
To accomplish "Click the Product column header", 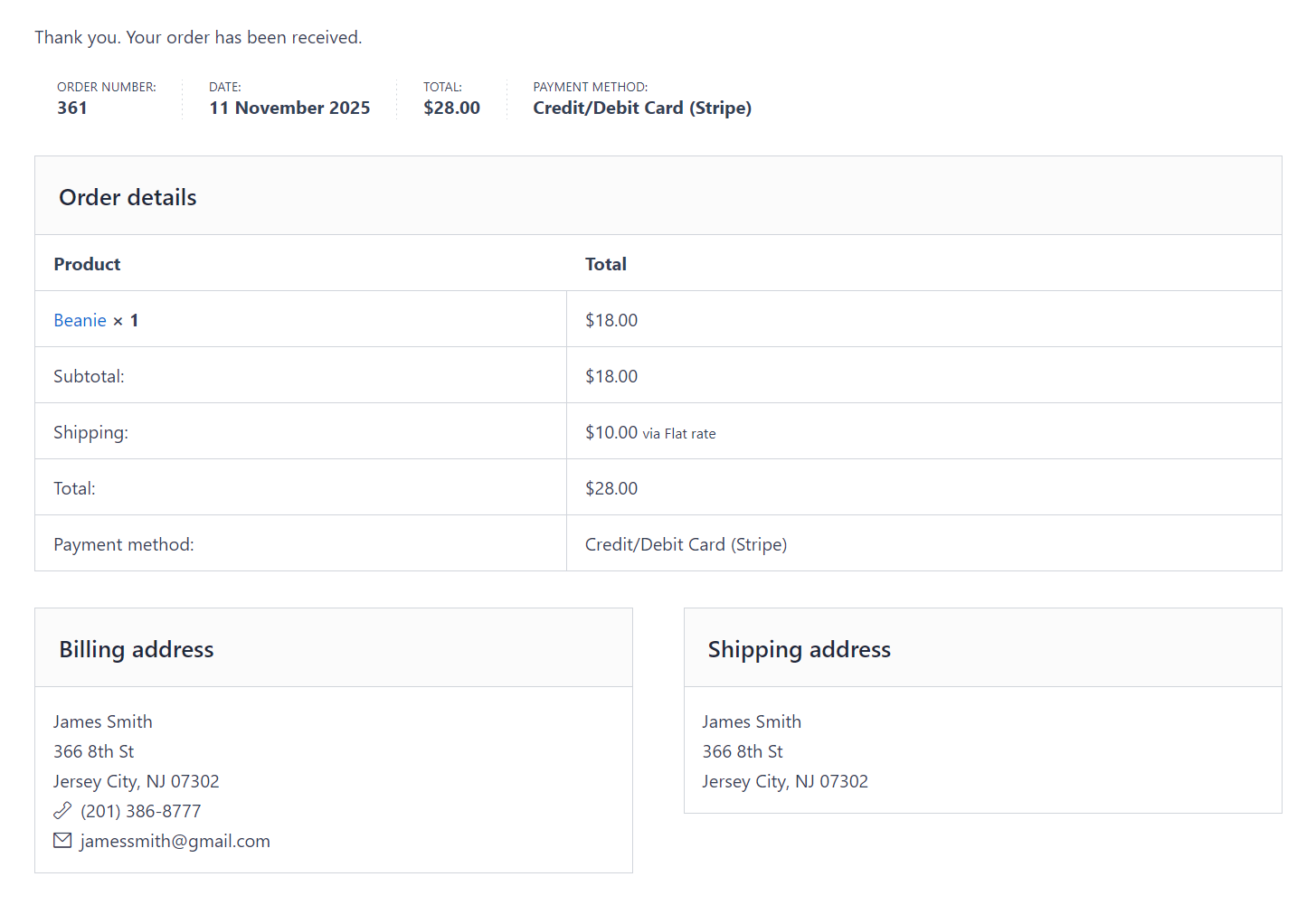I will [x=87, y=264].
